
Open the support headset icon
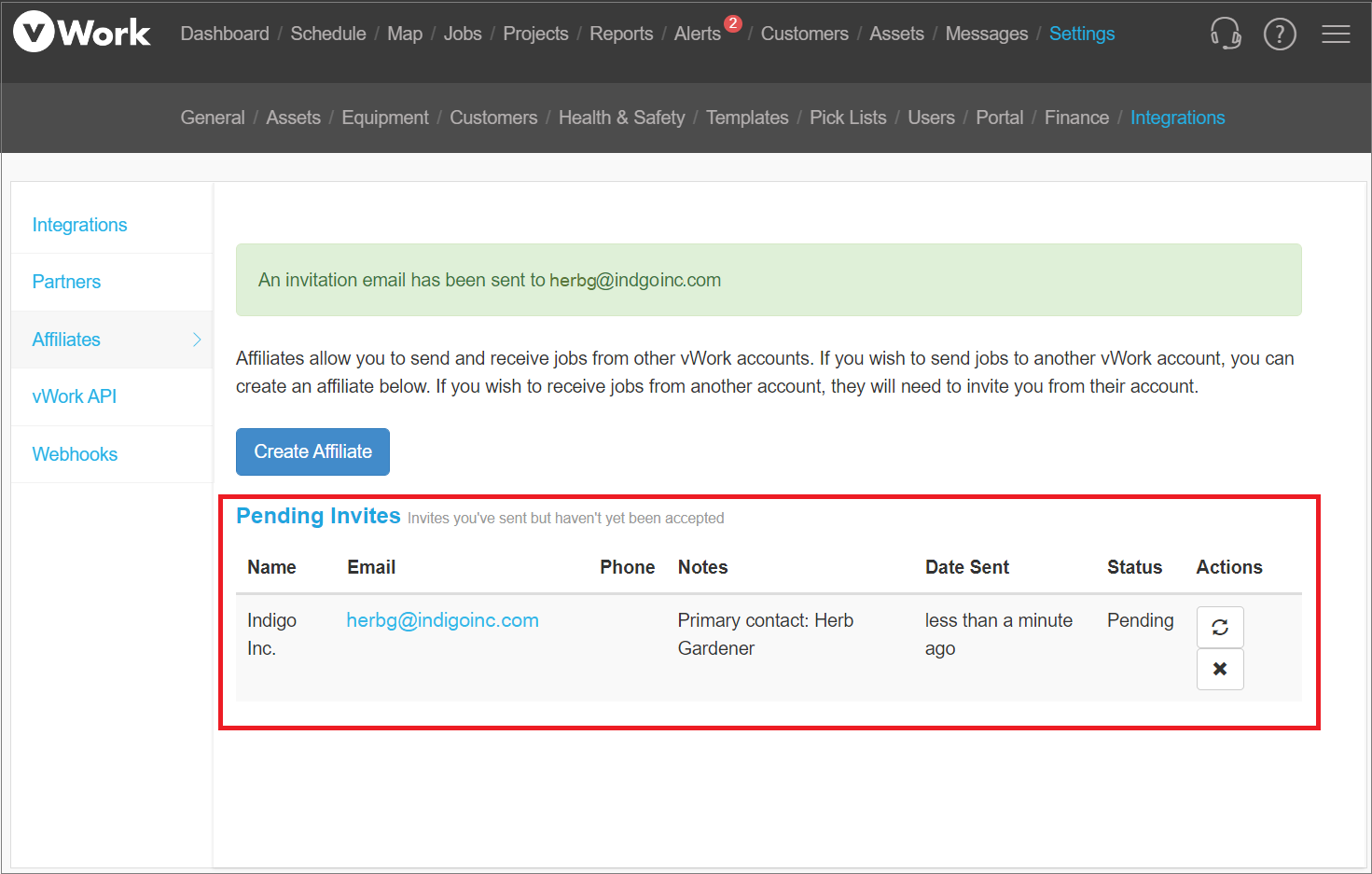coord(1226,34)
